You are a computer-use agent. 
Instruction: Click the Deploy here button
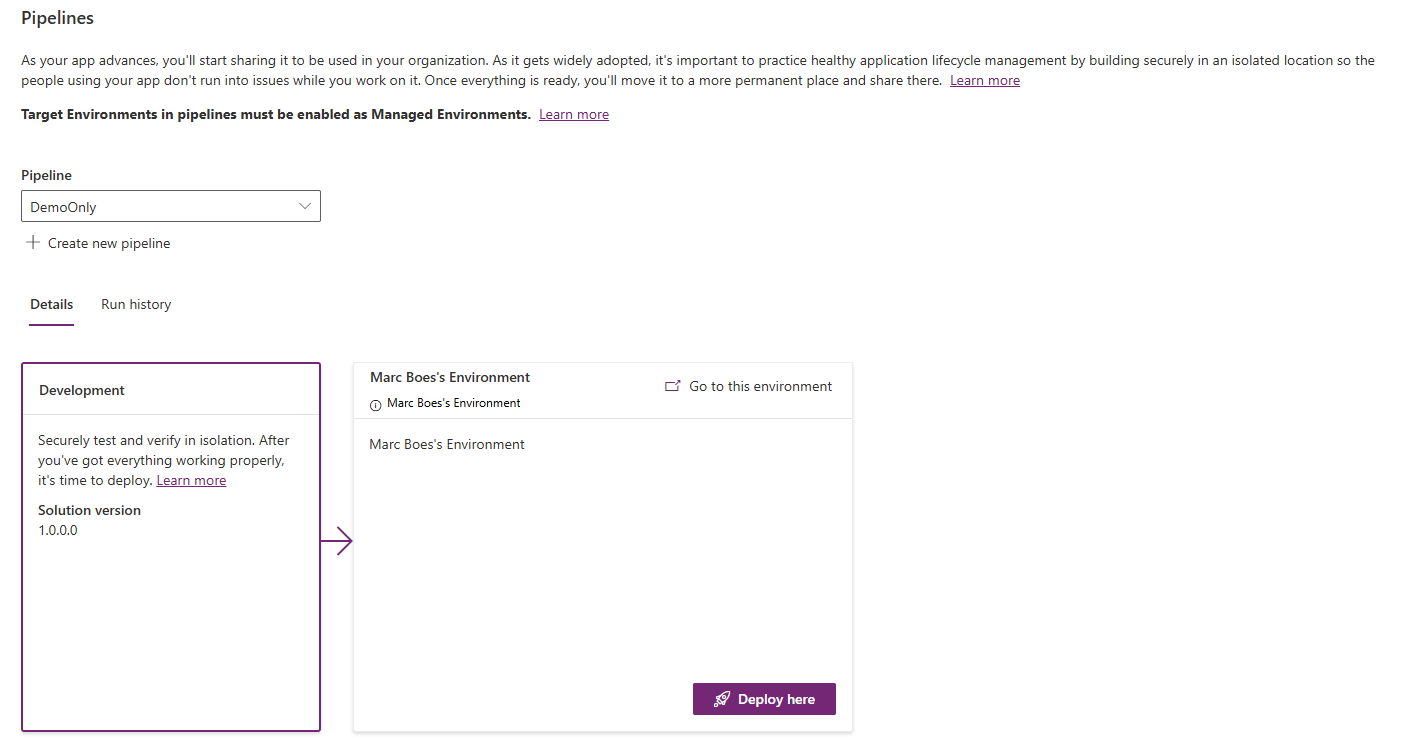coord(764,699)
